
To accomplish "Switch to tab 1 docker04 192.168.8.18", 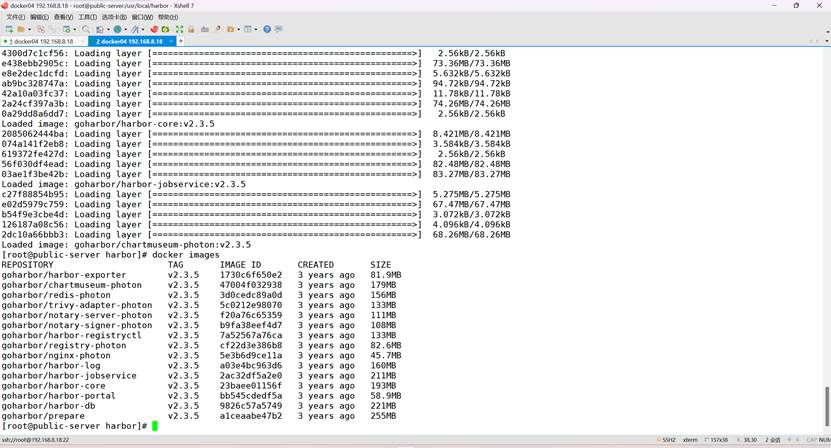I will [43, 41].
